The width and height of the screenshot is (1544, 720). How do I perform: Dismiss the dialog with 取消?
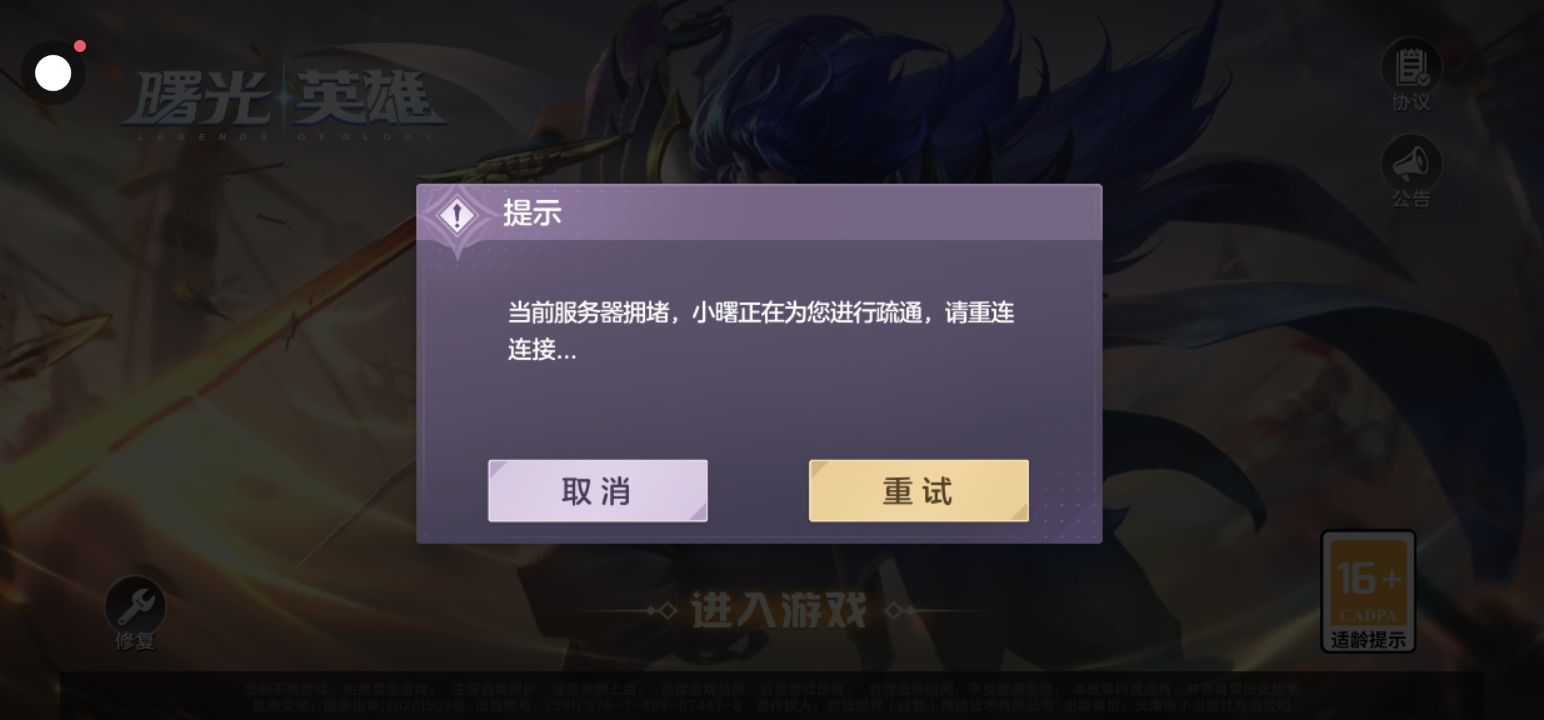point(597,491)
